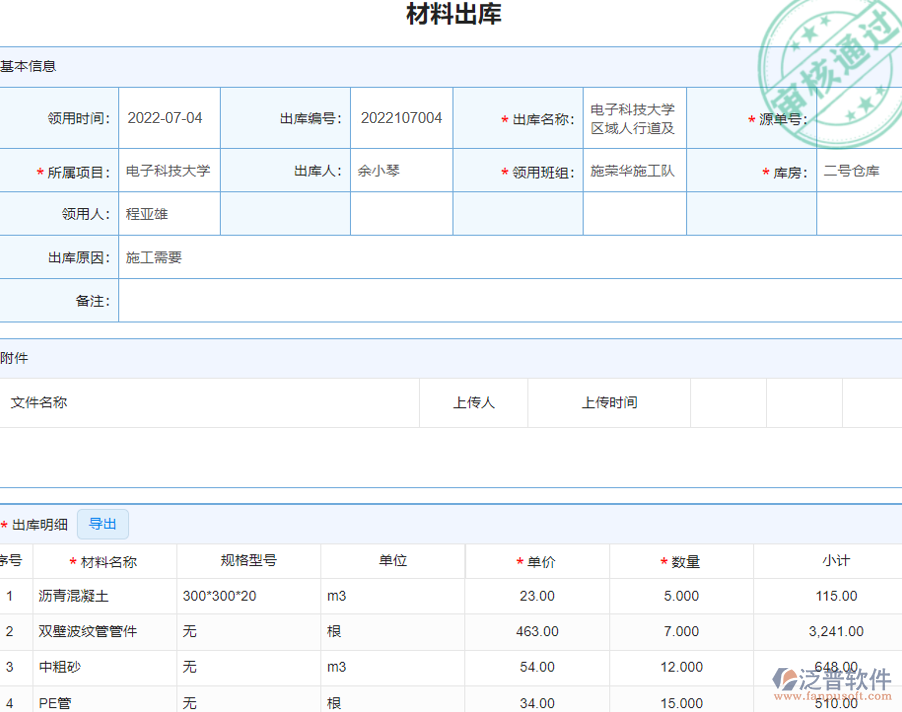Image resolution: width=902 pixels, height=712 pixels.
Task: Click the 单价 column header in the detail table
Action: click(x=536, y=561)
